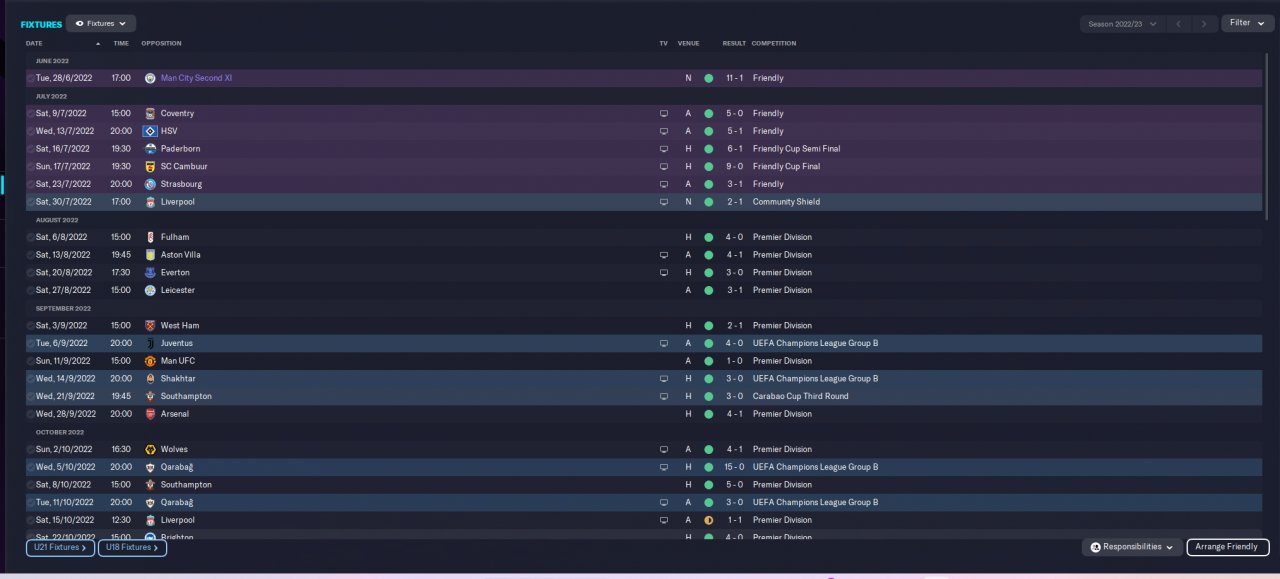Click the Arrange Friendly button
Viewport: 1280px width, 579px height.
pos(1228,547)
